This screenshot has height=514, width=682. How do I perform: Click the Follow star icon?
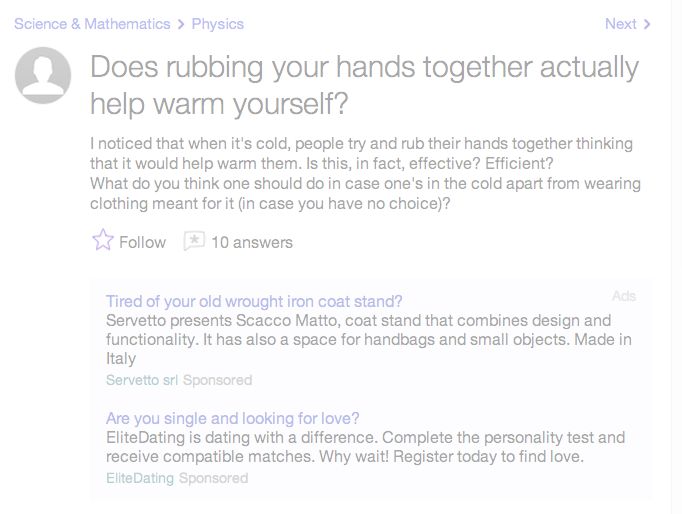click(103, 241)
